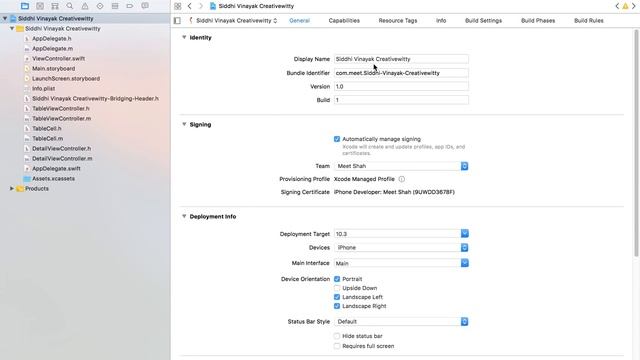The width and height of the screenshot is (640, 360).
Task: Open the Project navigator folder icon
Action: [x=25, y=6]
